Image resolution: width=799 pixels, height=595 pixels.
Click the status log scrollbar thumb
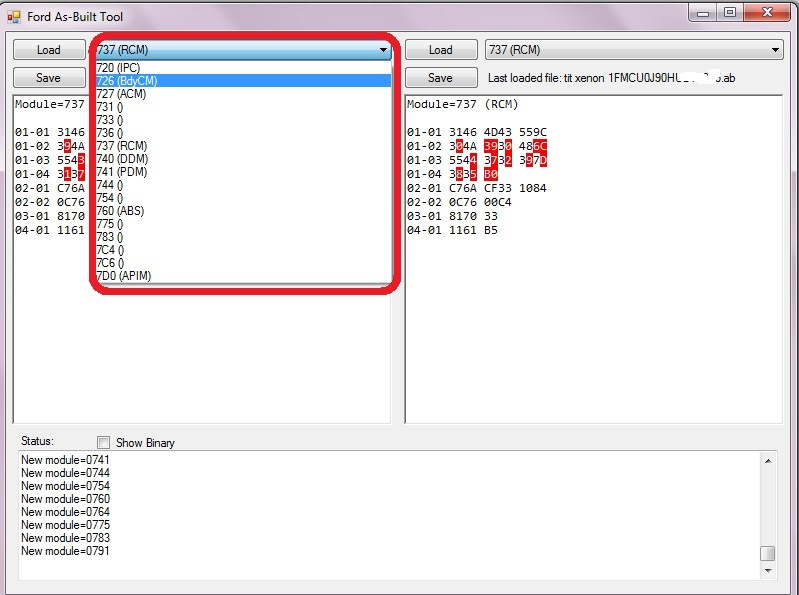point(768,553)
